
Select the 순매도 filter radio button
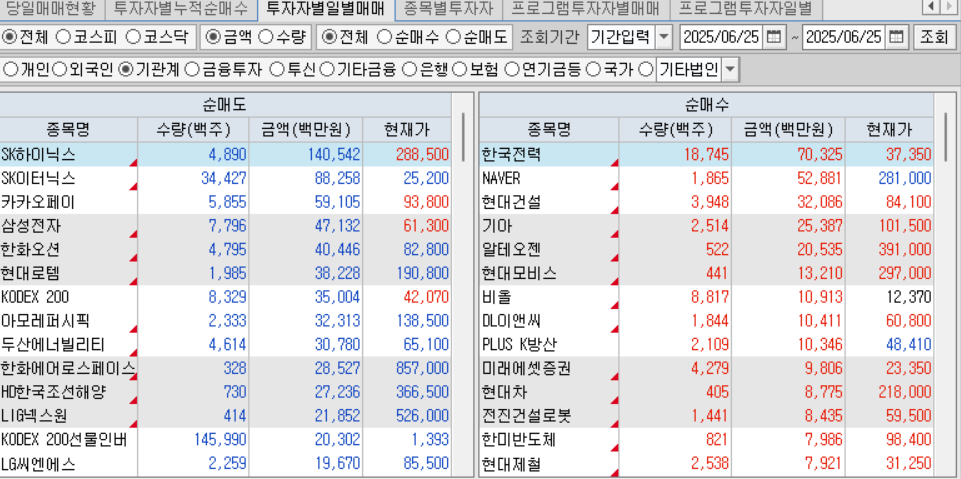point(453,37)
